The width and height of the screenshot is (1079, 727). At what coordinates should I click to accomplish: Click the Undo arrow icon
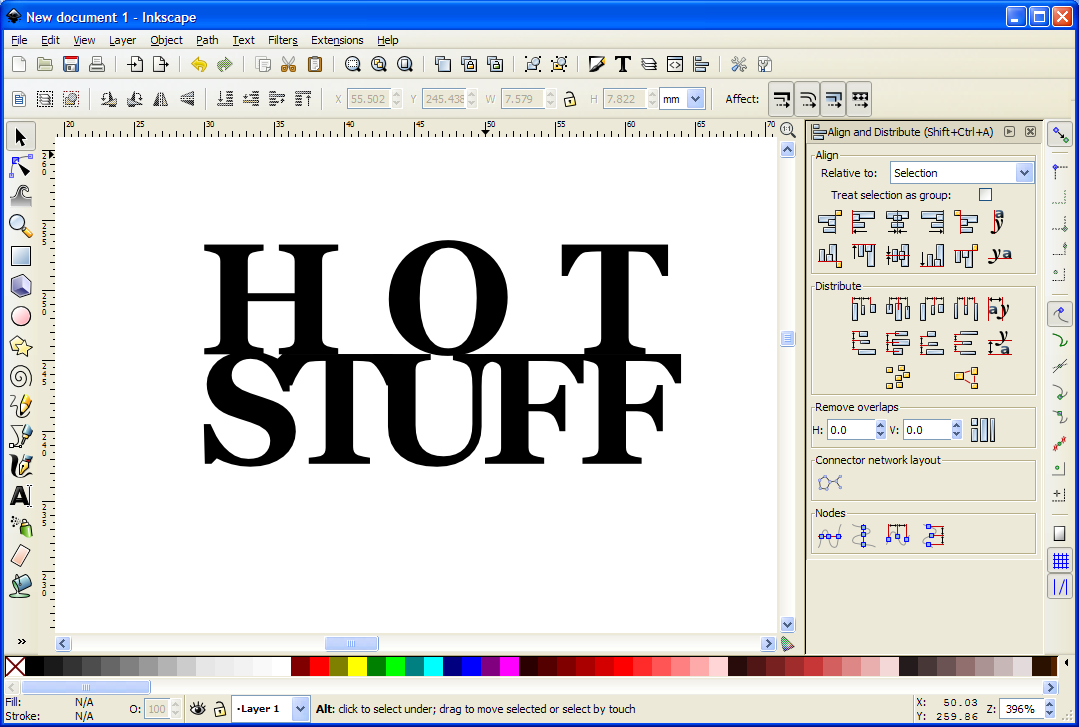(199, 65)
